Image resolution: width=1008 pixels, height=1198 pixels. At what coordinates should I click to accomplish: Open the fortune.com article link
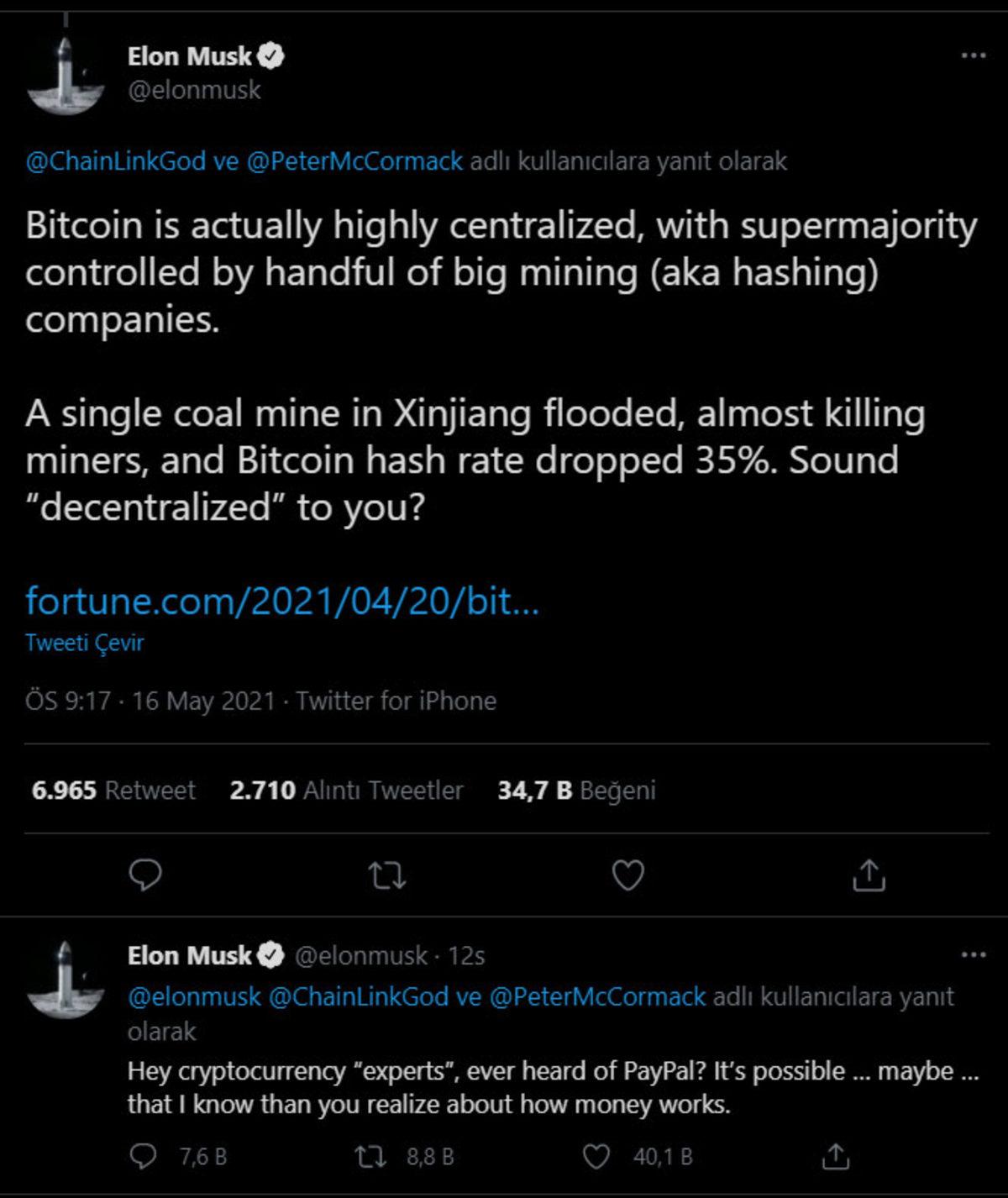tap(281, 602)
